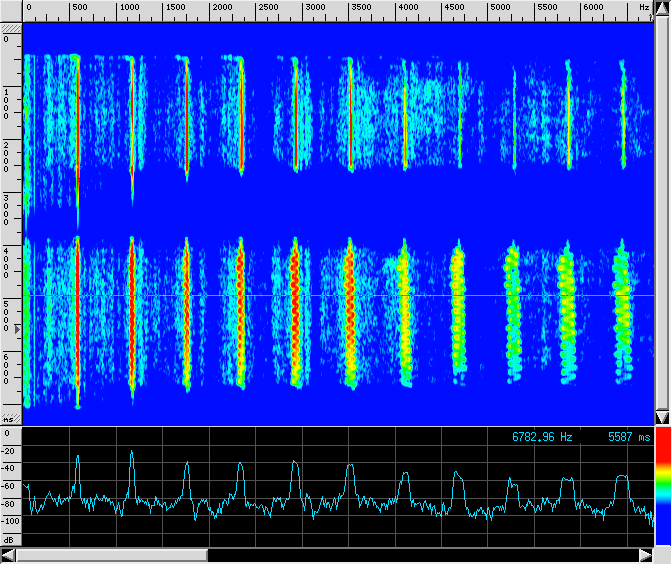Click the -60 dB label on spectrum axis
The image size is (671, 564).
9,486
